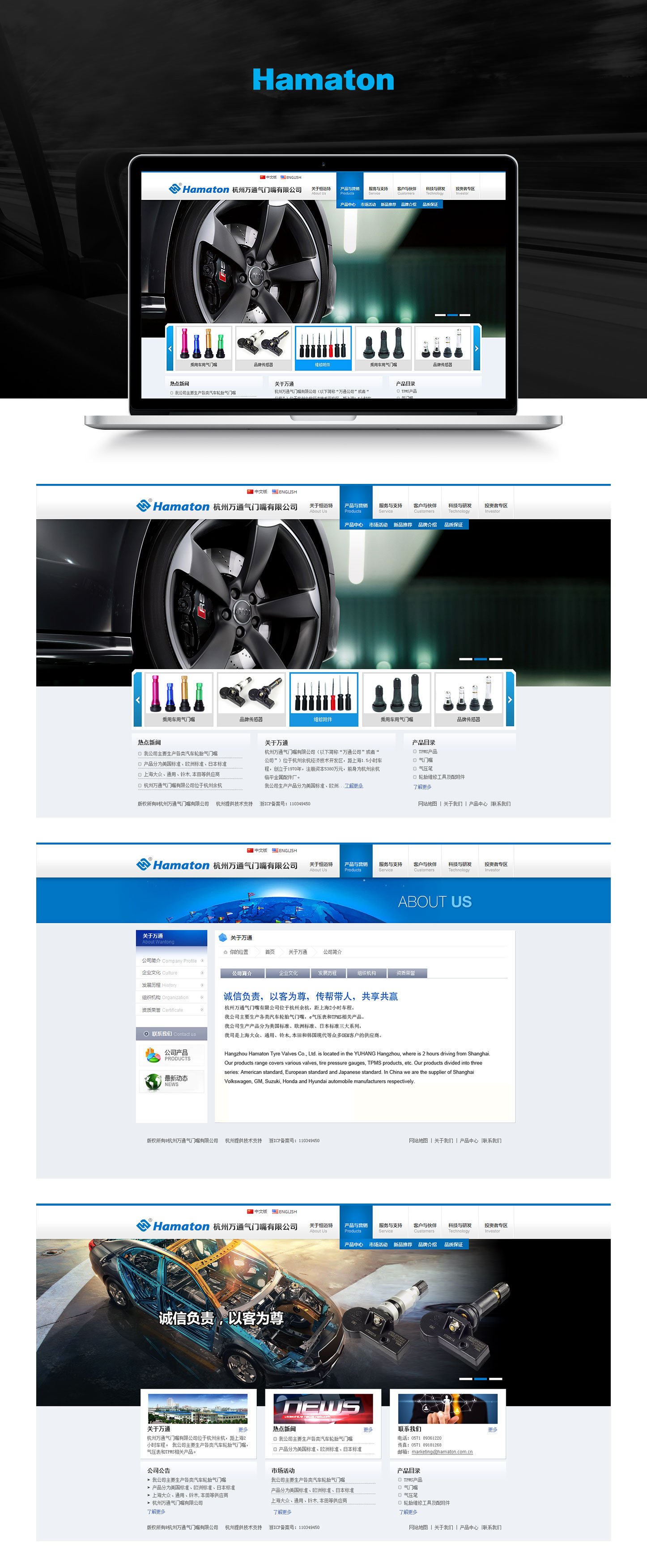Click the play icon beside 联系我们 Contact us
647x1568 pixels.
point(146,1034)
